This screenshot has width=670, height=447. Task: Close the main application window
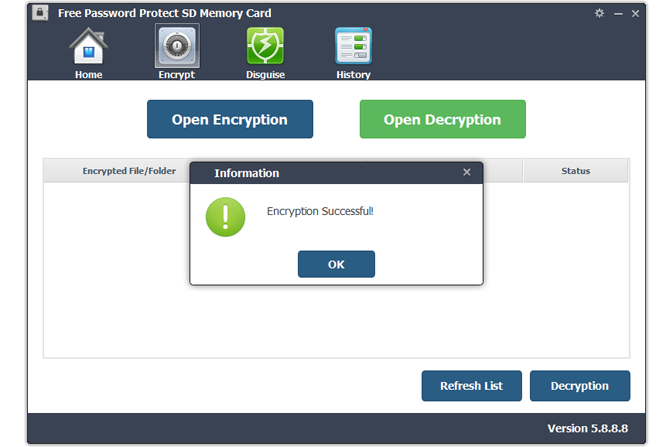635,14
